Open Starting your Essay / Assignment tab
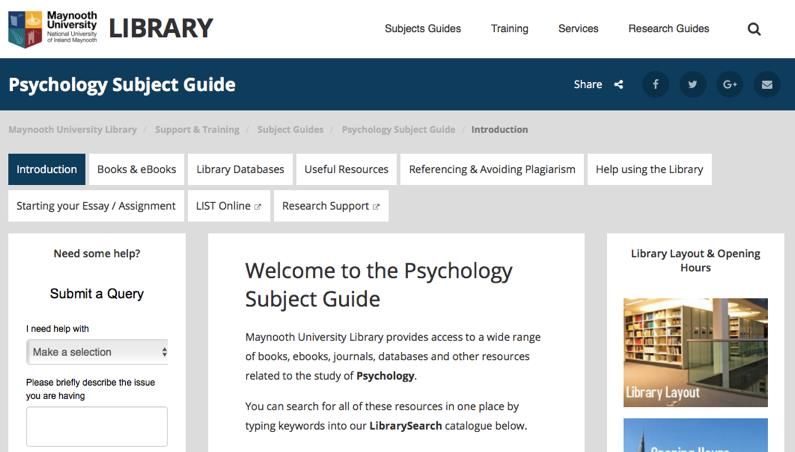Viewport: 795px width, 452px height. pos(96,206)
